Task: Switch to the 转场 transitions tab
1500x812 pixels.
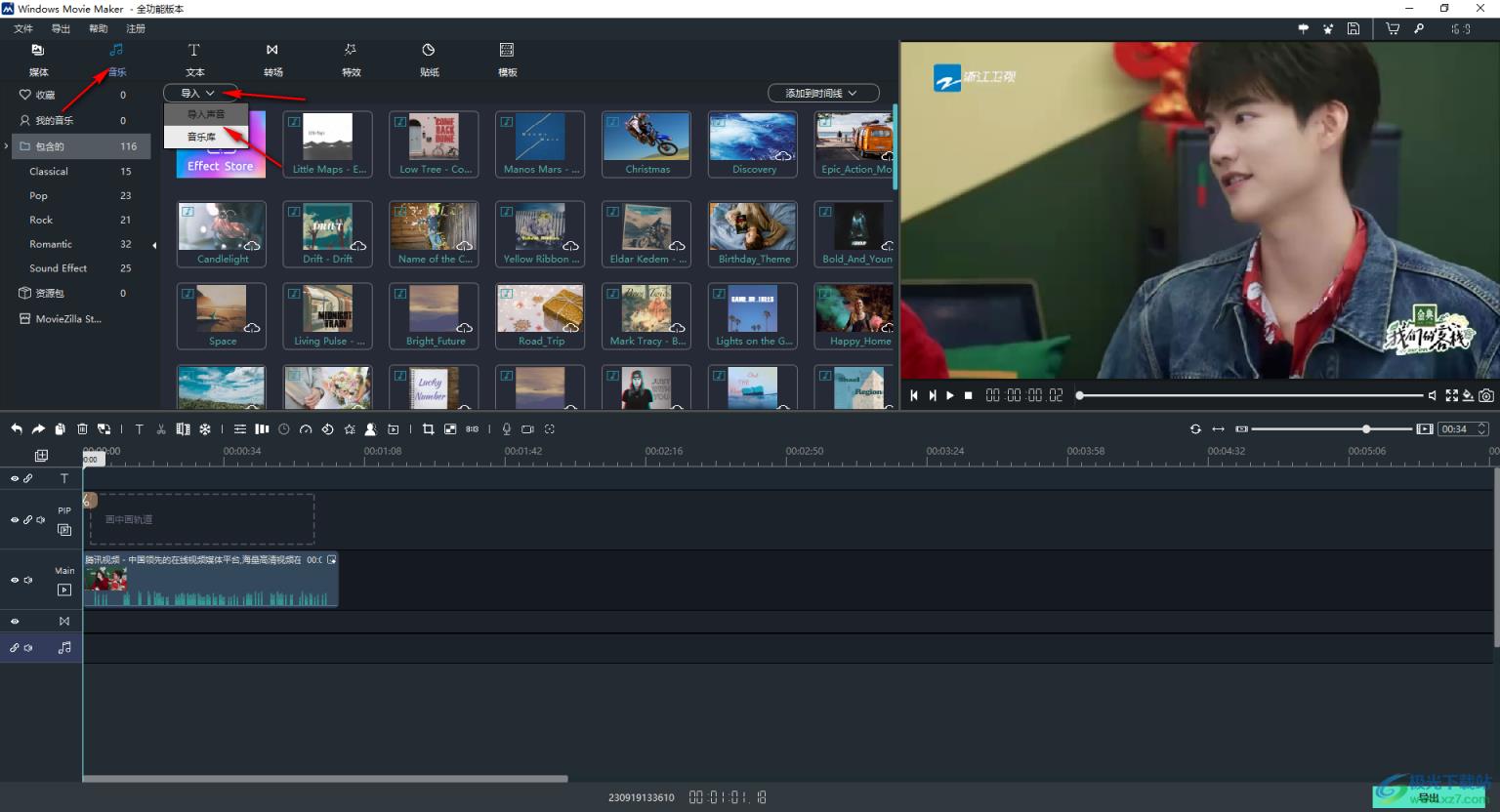Action: coord(272,59)
